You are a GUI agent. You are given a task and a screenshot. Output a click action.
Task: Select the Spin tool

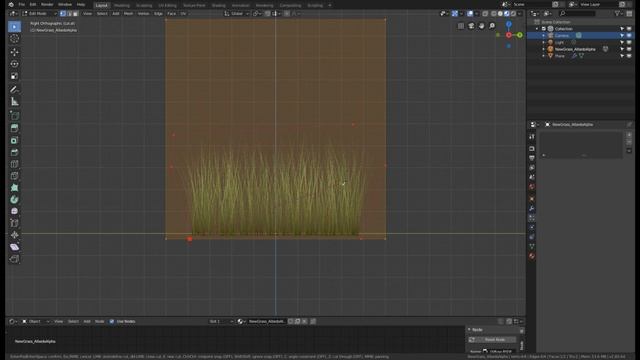(x=14, y=200)
